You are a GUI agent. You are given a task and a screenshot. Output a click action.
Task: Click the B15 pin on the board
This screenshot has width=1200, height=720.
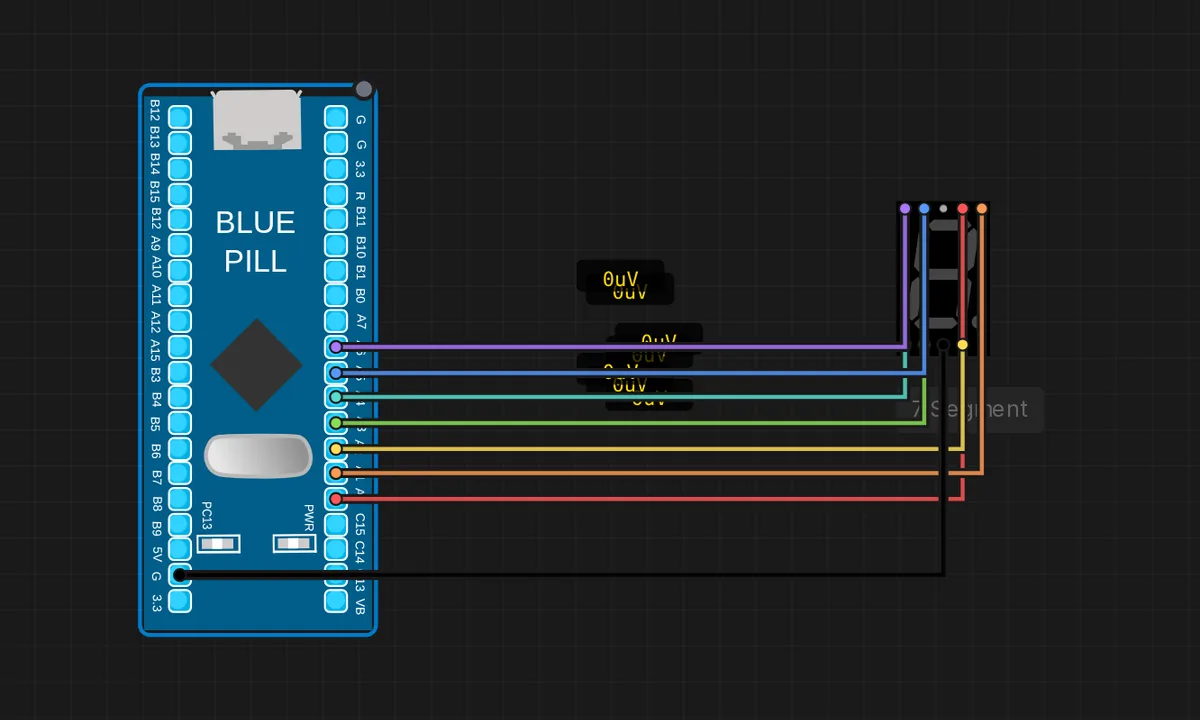pos(180,195)
